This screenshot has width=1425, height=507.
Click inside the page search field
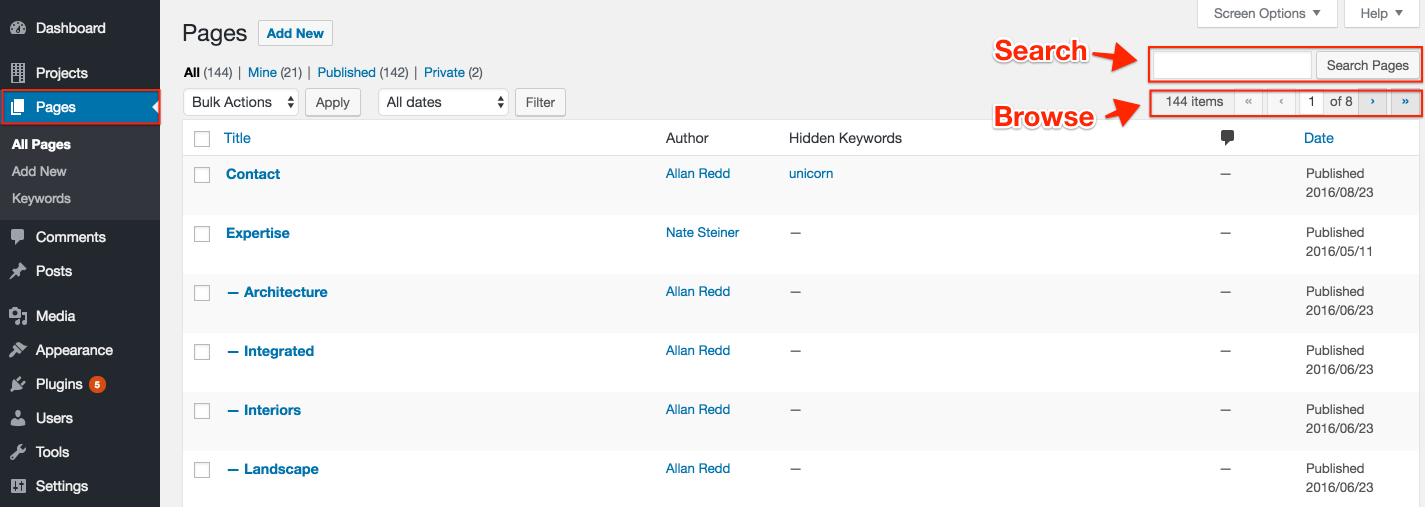pyautogui.click(x=1231, y=65)
